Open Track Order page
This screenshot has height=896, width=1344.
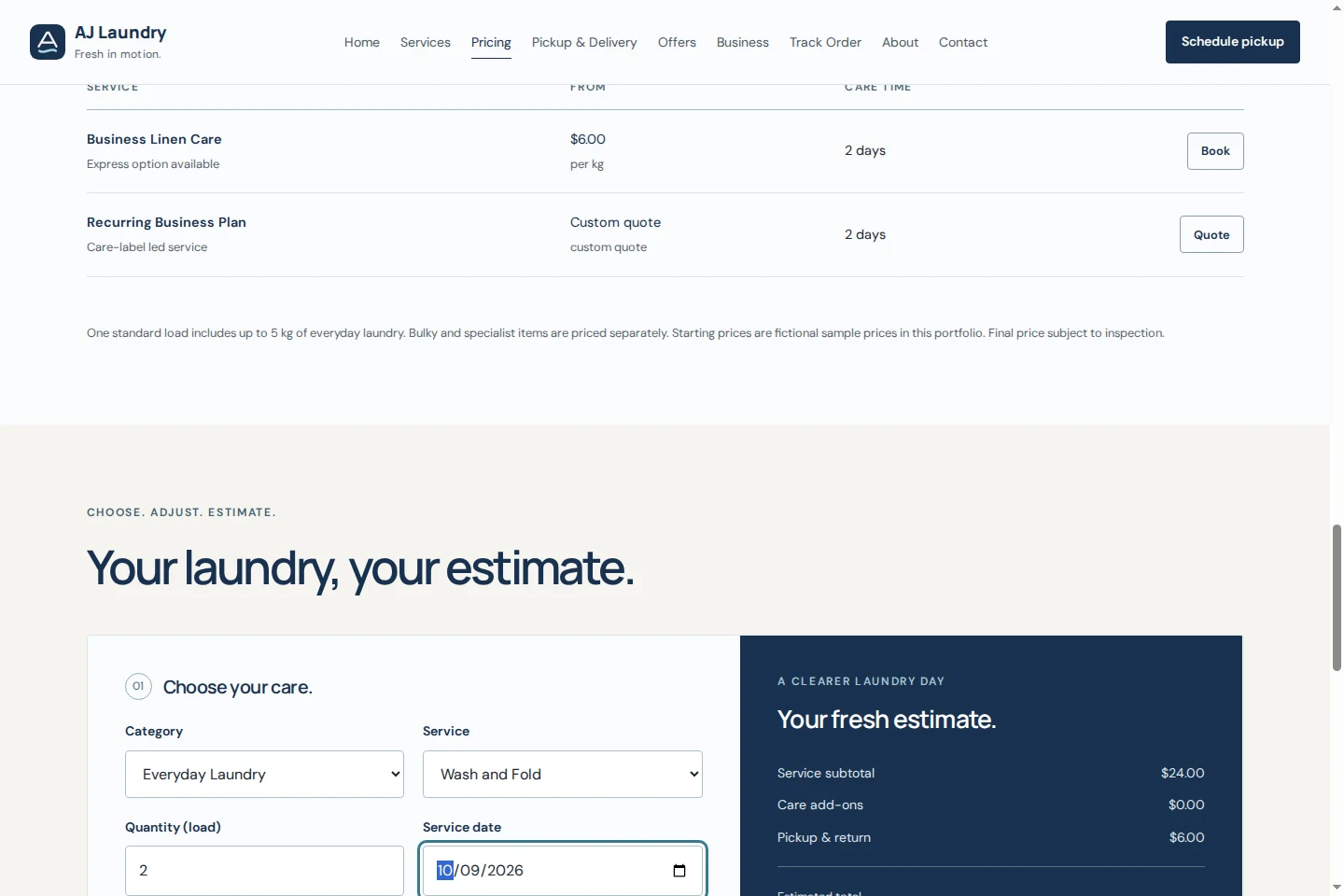825,42
